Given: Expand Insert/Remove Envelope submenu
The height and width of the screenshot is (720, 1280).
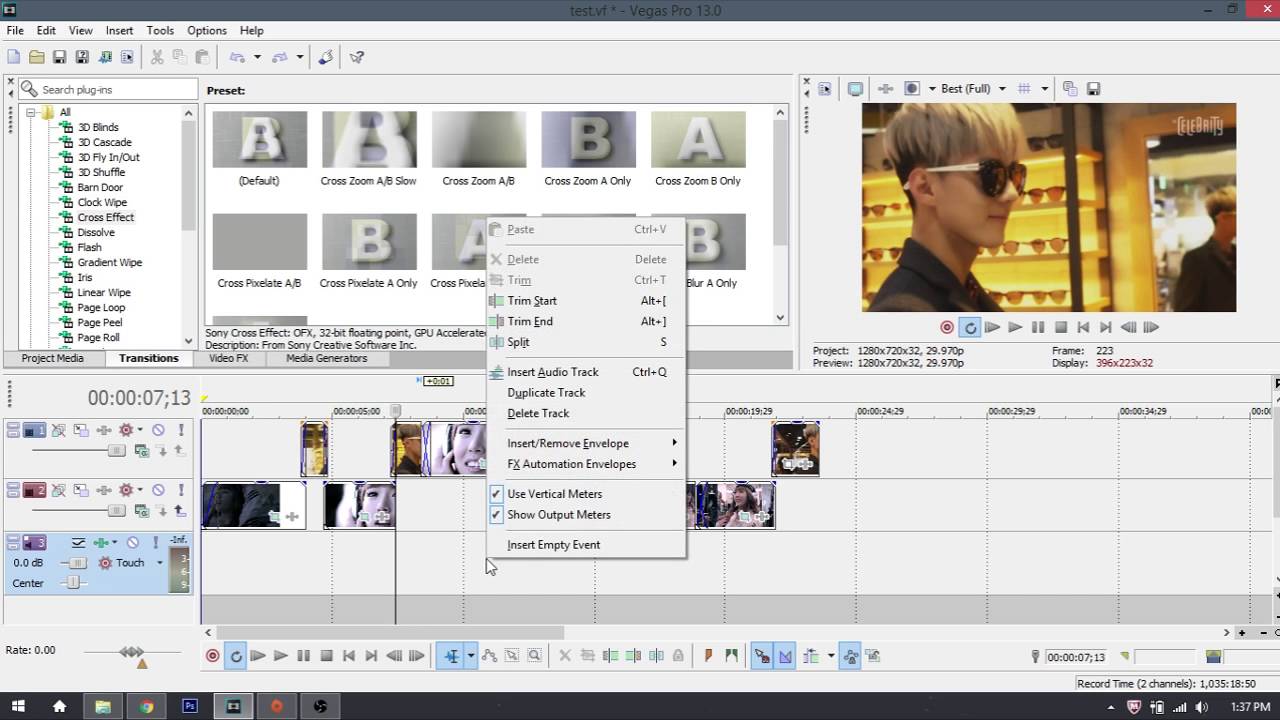Looking at the screenshot, I should click(x=586, y=443).
